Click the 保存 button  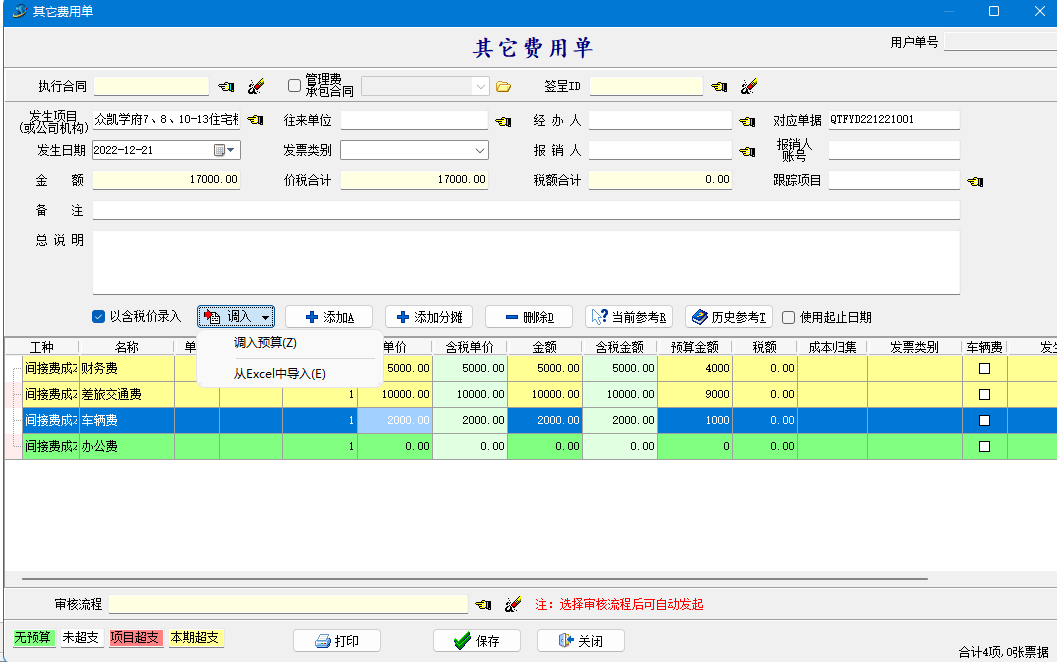(x=477, y=641)
